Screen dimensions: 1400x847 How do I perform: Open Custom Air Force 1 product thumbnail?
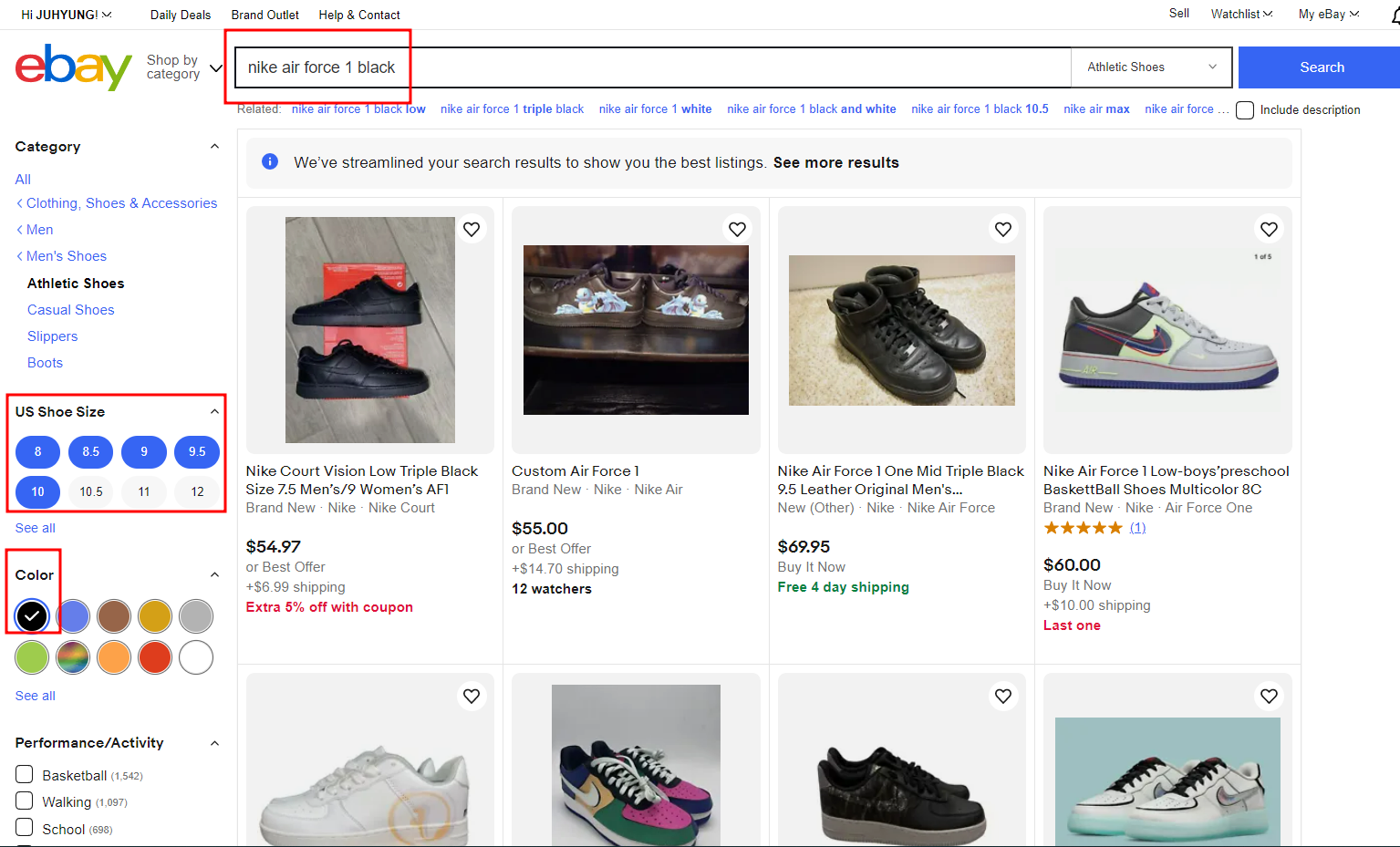636,330
